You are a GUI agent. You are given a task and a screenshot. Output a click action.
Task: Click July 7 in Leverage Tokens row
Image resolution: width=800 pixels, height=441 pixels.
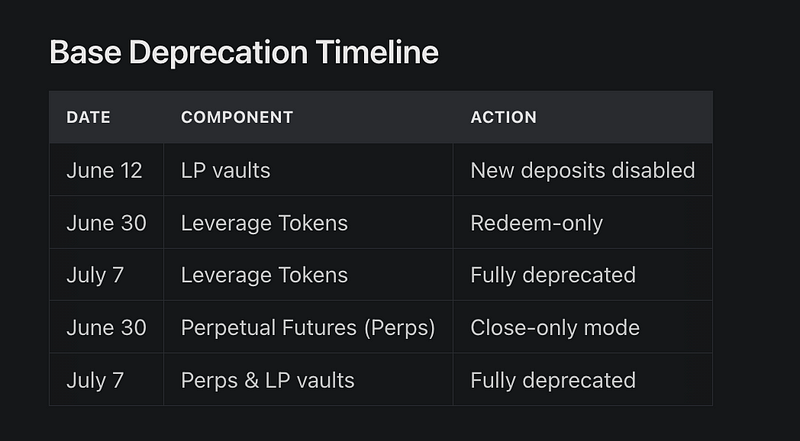95,275
